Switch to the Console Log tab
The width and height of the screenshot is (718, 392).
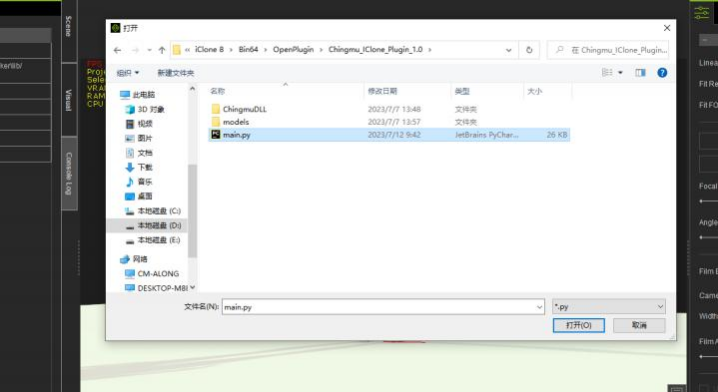pyautogui.click(x=69, y=173)
